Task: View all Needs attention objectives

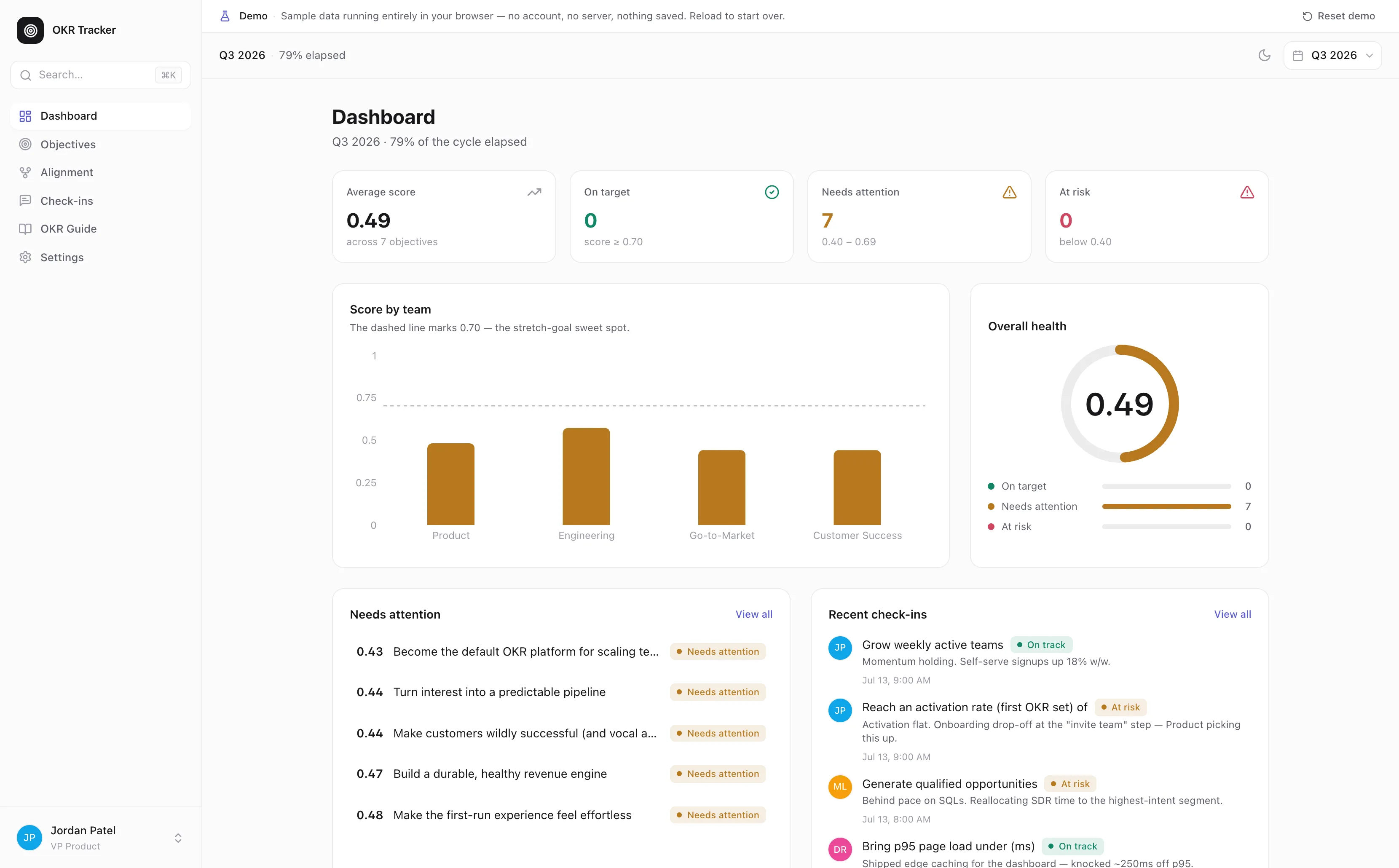Action: pos(754,613)
